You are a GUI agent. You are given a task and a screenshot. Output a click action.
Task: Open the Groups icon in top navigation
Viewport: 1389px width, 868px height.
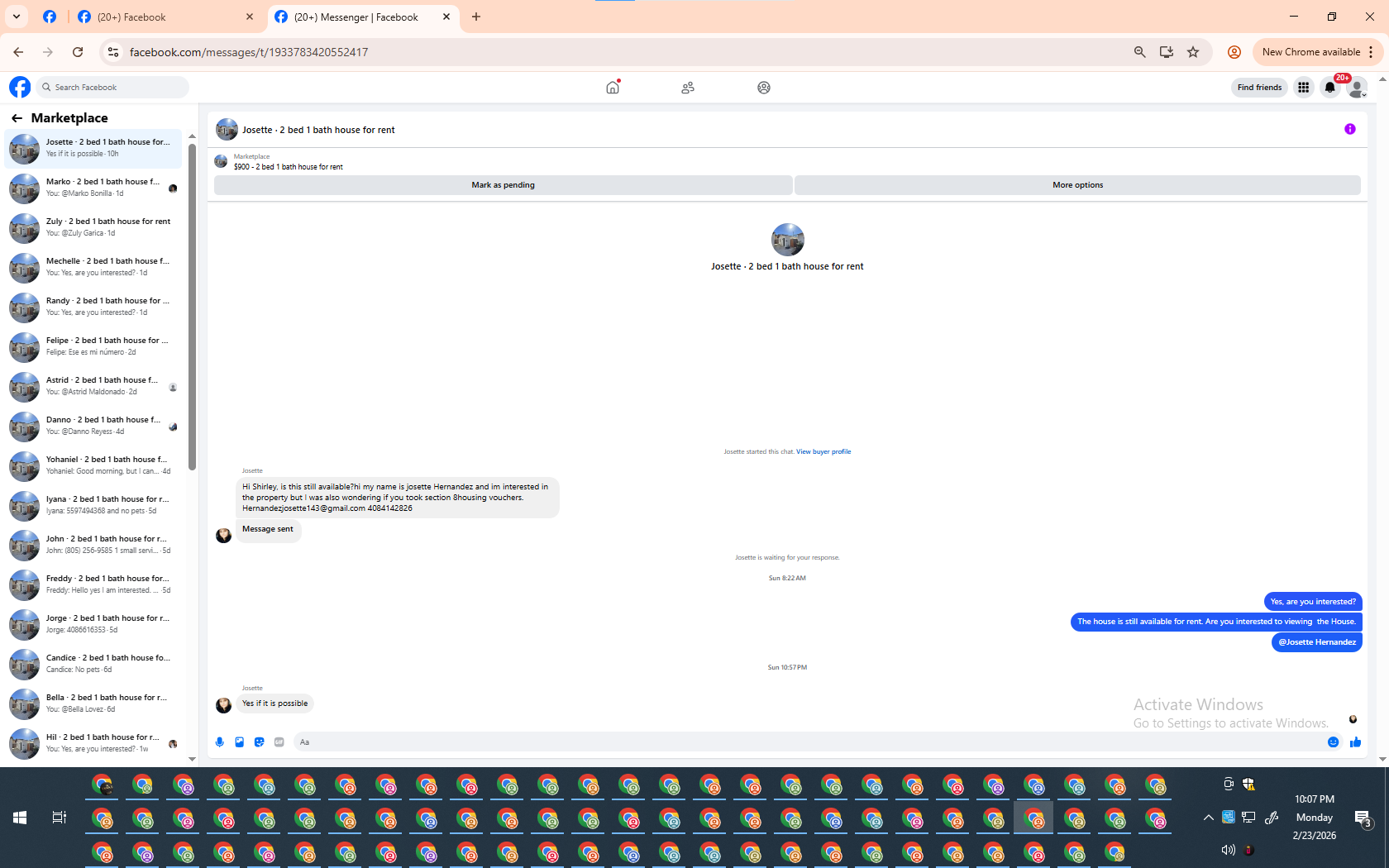click(x=764, y=87)
